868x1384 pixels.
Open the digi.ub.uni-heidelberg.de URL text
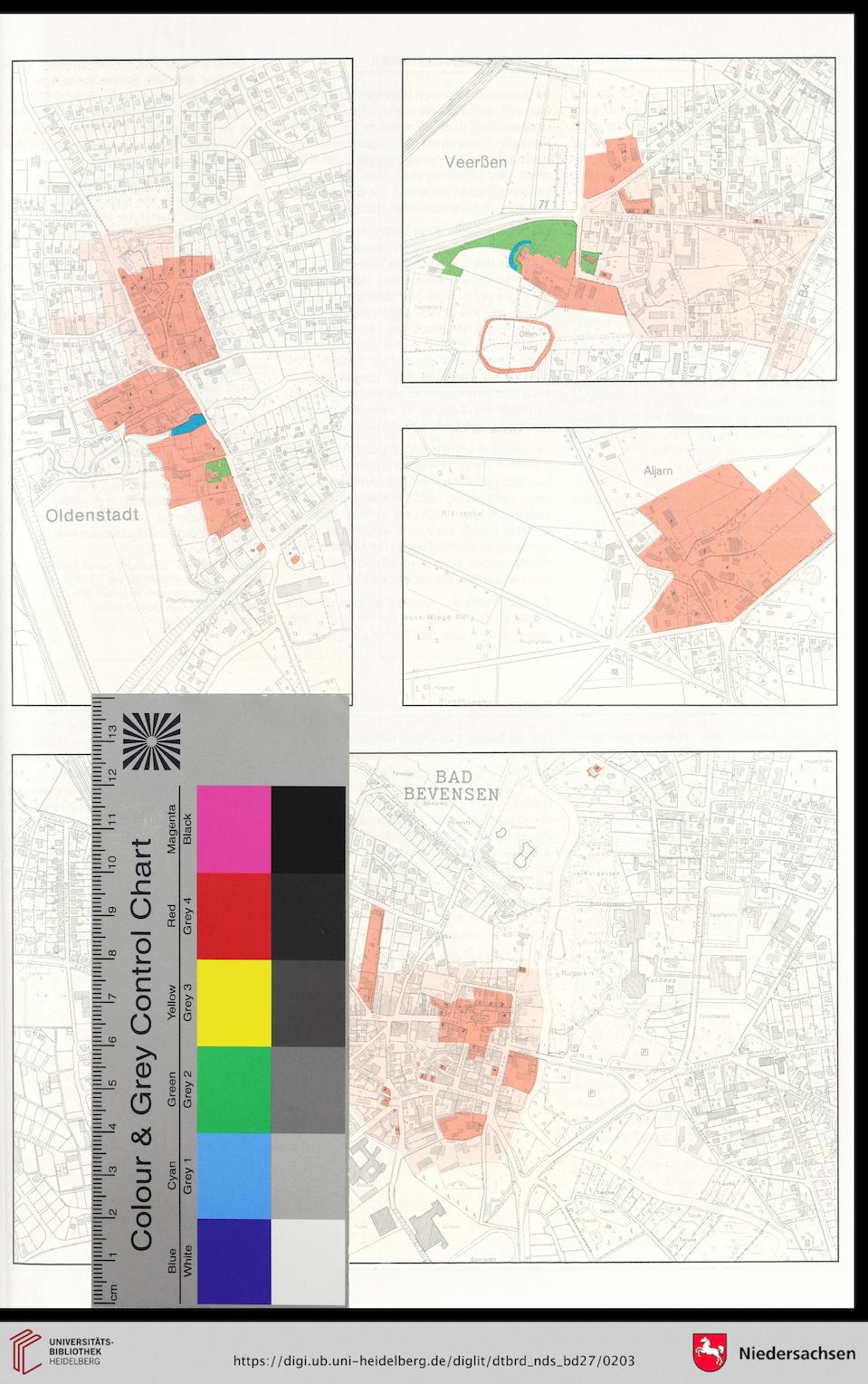434,1361
